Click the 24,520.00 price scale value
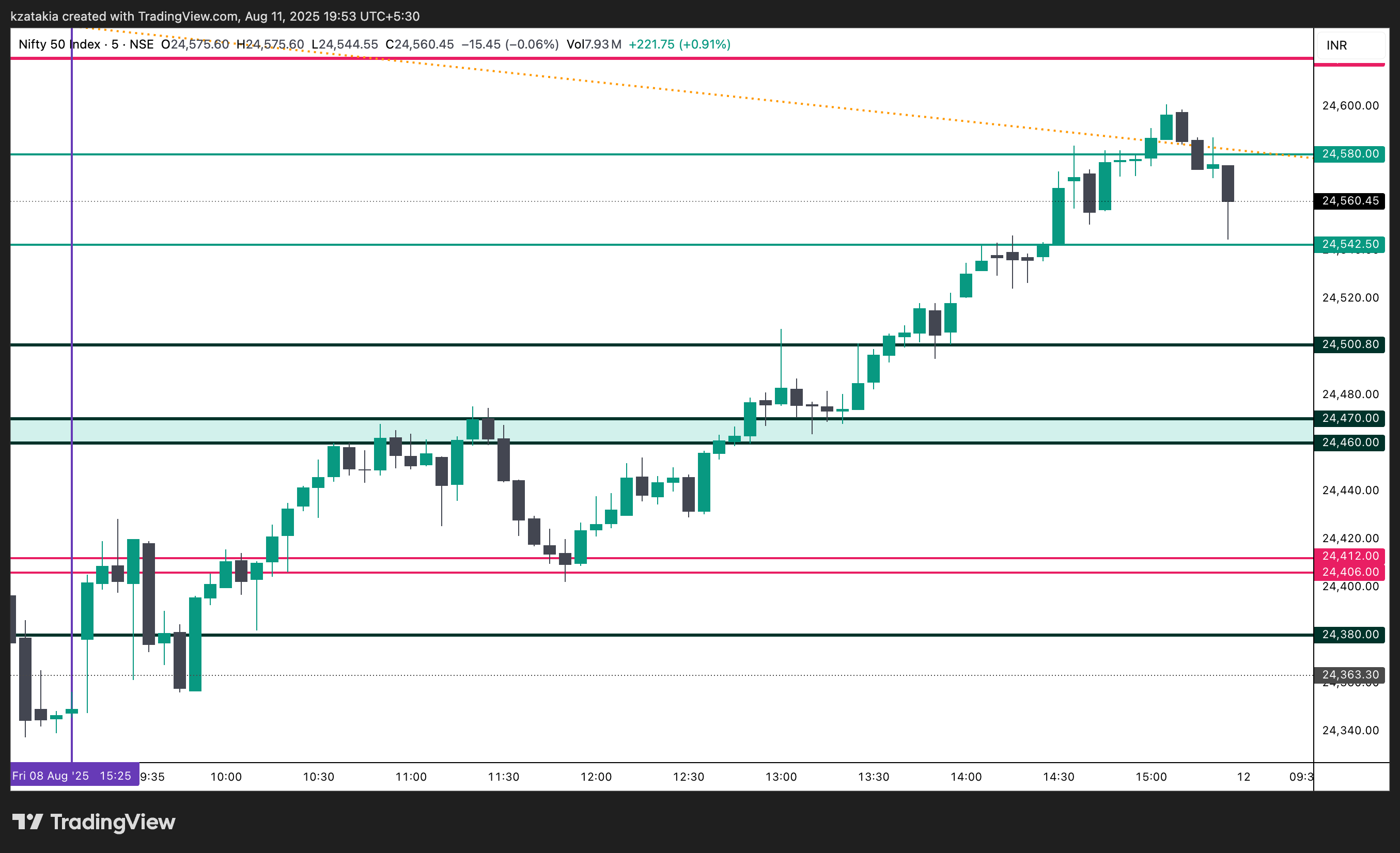 (x=1350, y=297)
